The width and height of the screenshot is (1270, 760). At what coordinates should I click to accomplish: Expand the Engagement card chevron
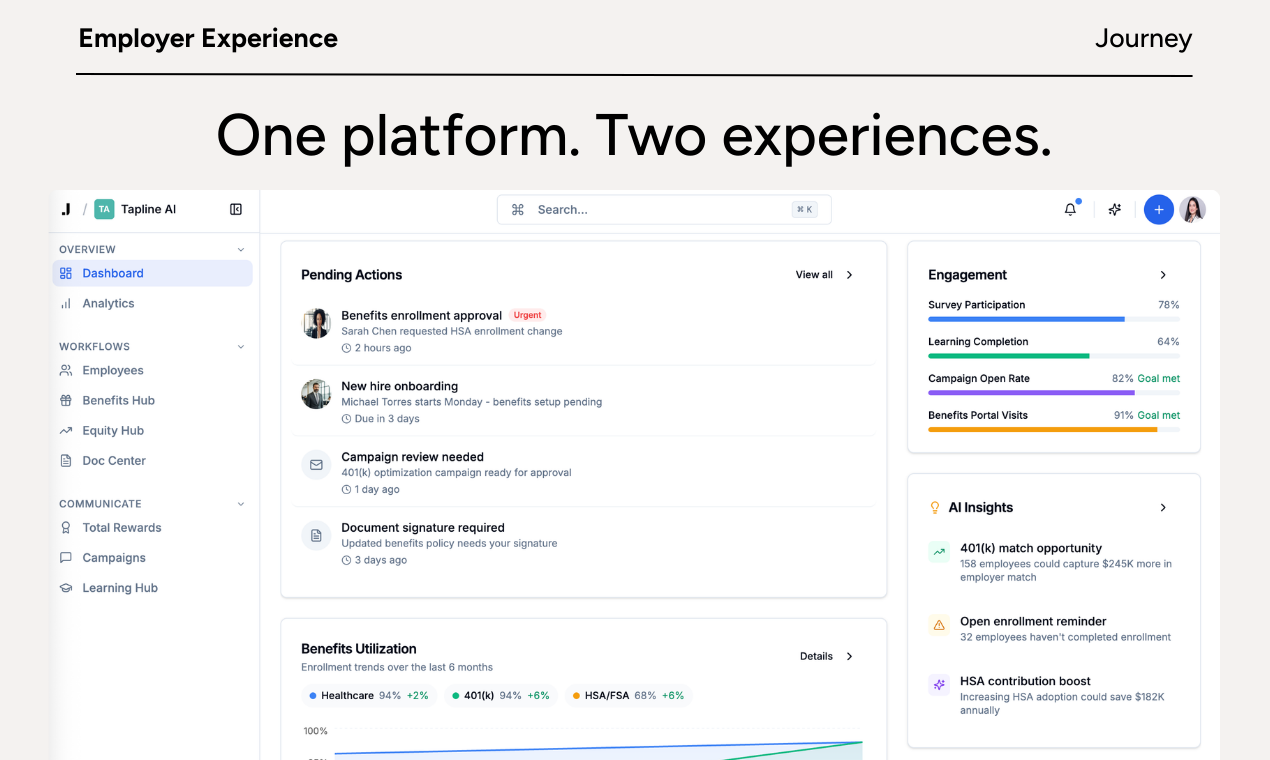(x=1163, y=274)
